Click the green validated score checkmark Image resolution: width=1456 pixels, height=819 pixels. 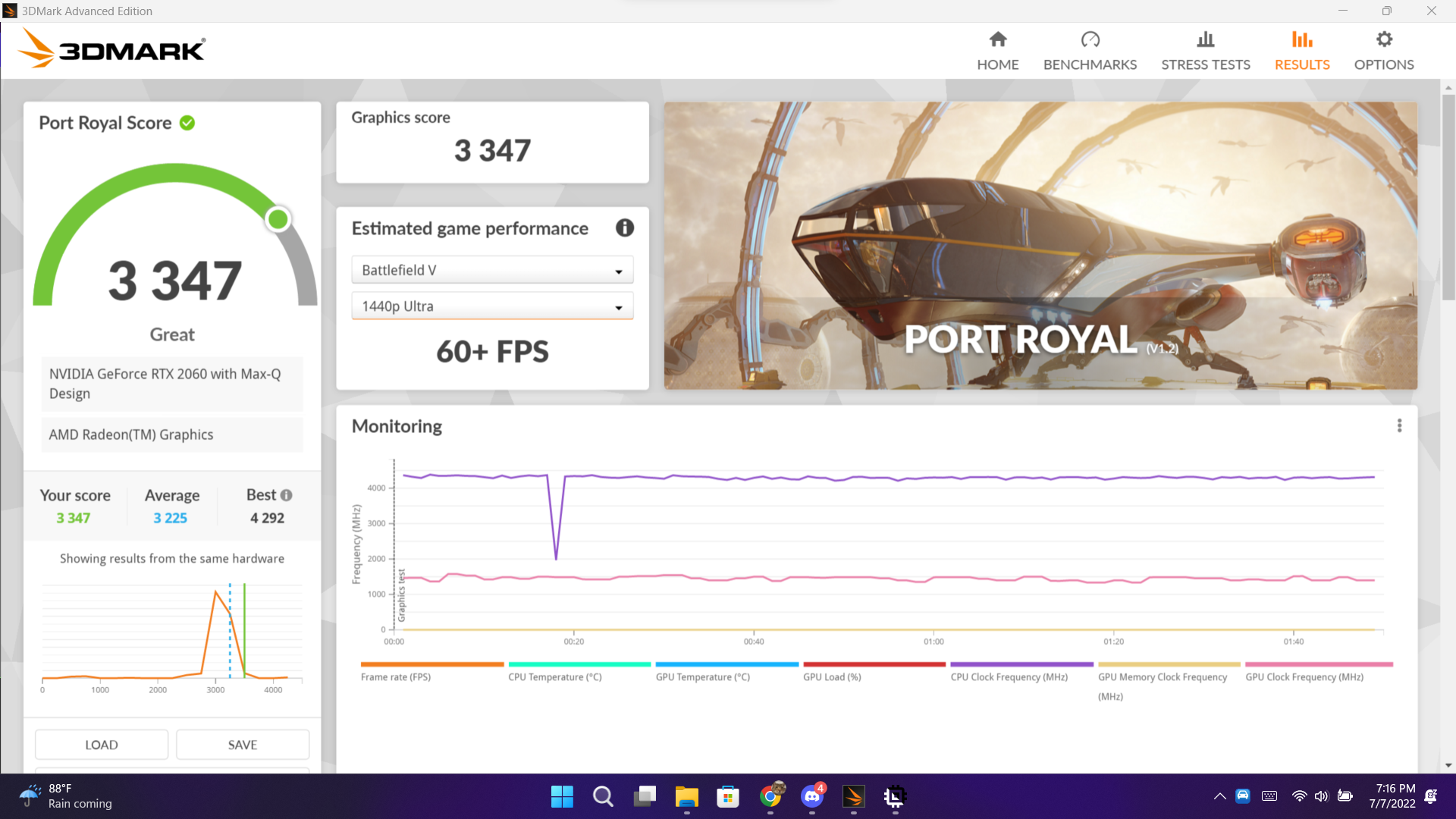[187, 123]
